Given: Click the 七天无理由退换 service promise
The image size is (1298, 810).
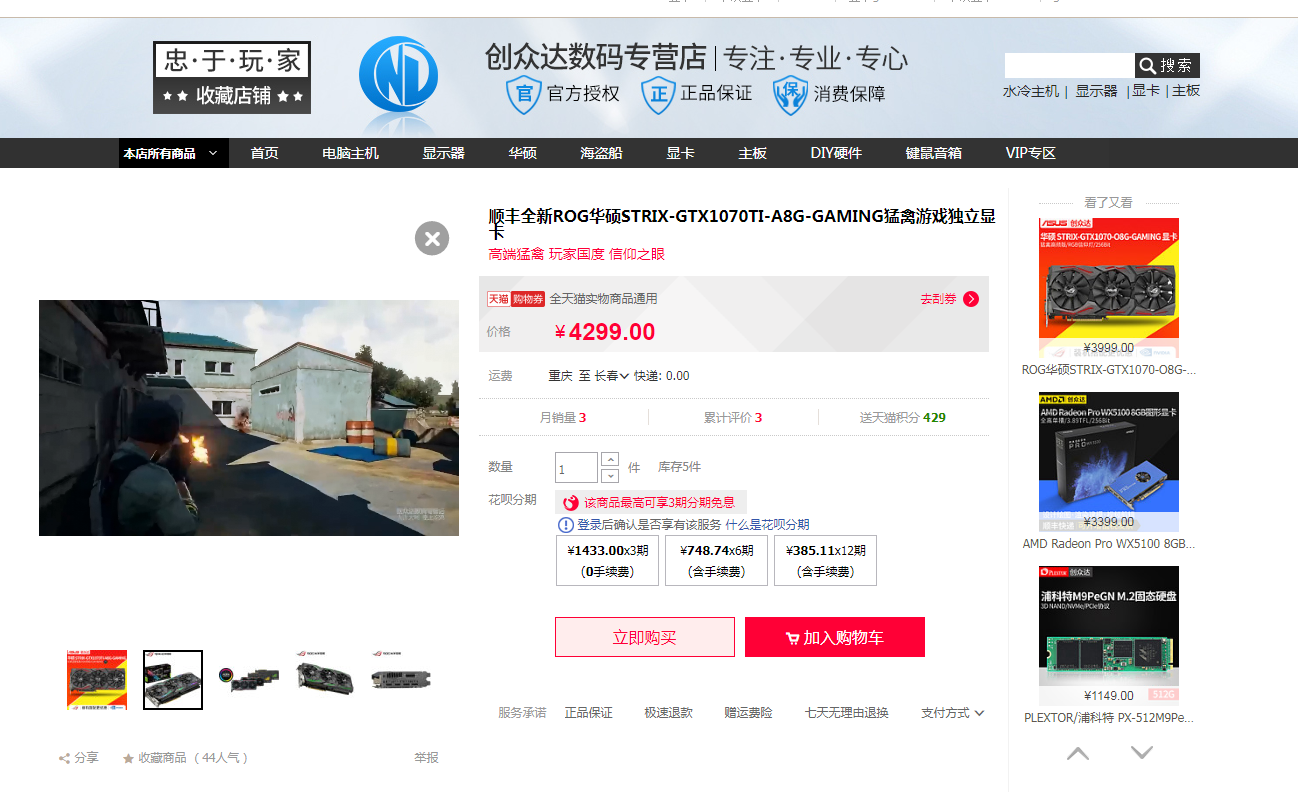Looking at the screenshot, I should tap(846, 713).
